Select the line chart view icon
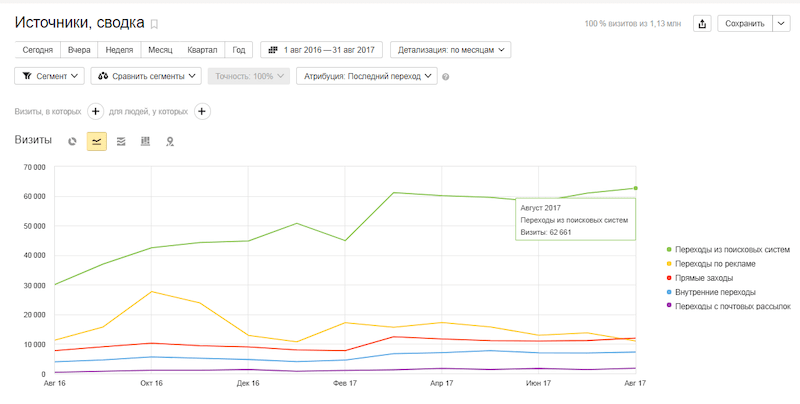The image size is (800, 404). tap(97, 142)
